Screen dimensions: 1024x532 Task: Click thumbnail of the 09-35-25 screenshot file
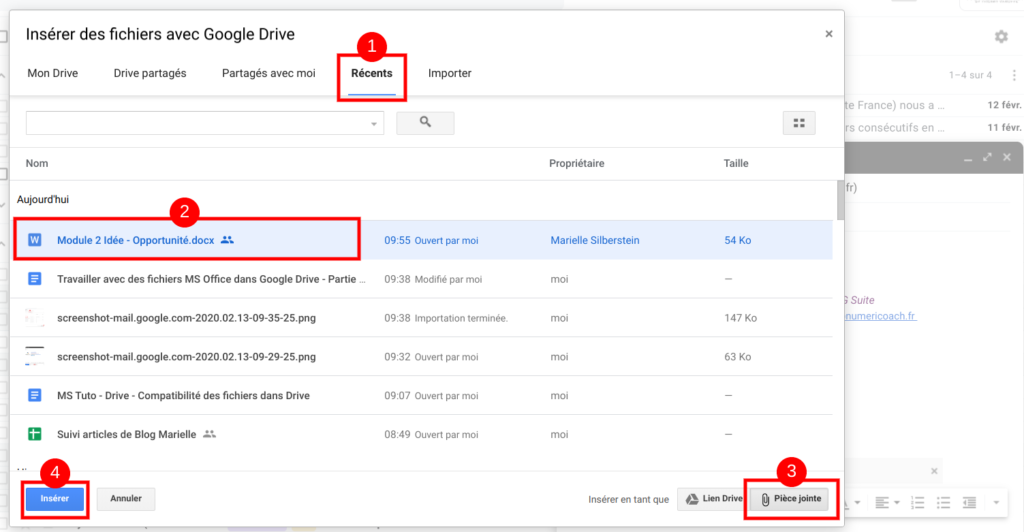(x=35, y=318)
